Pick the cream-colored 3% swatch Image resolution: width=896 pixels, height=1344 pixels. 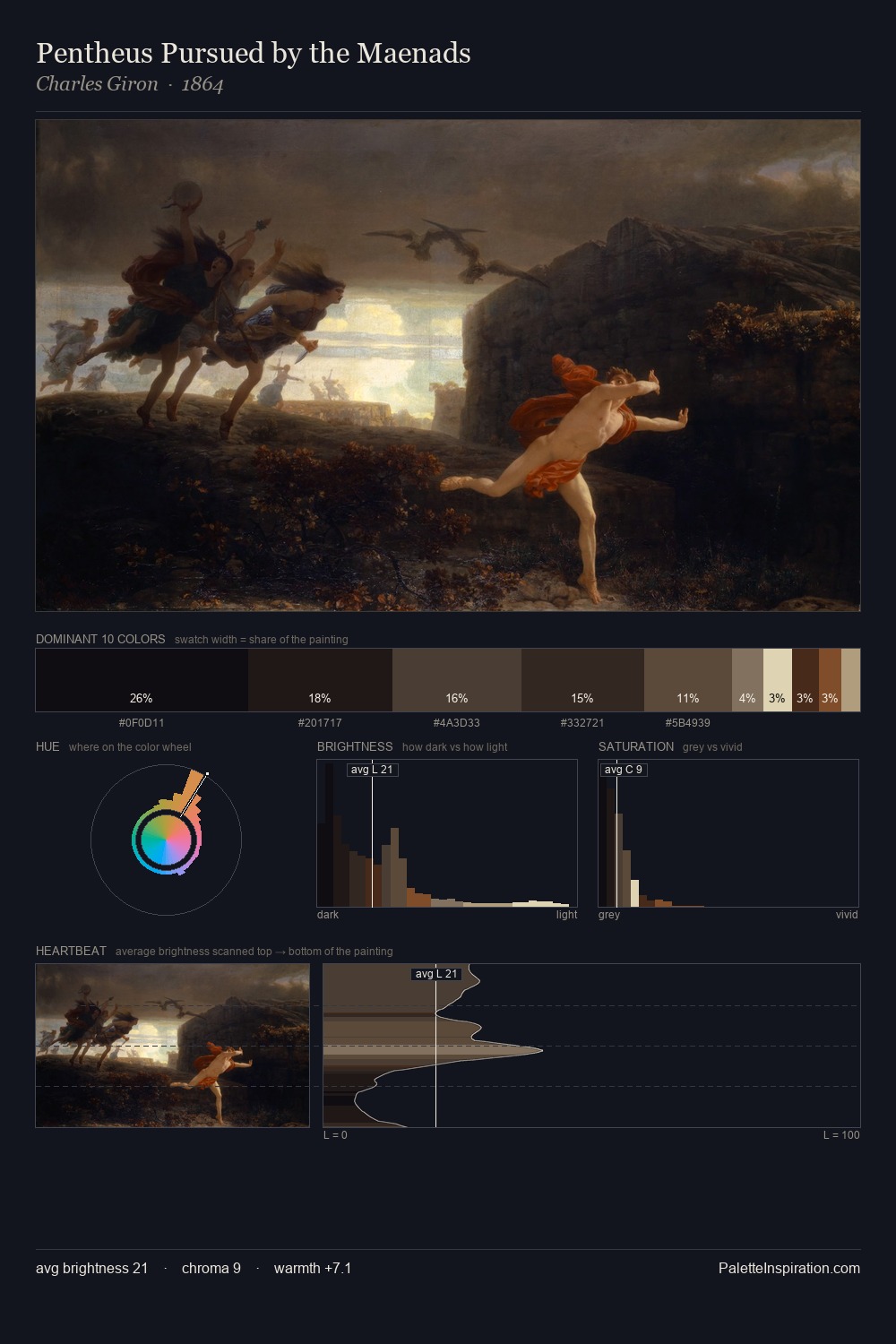[778, 680]
